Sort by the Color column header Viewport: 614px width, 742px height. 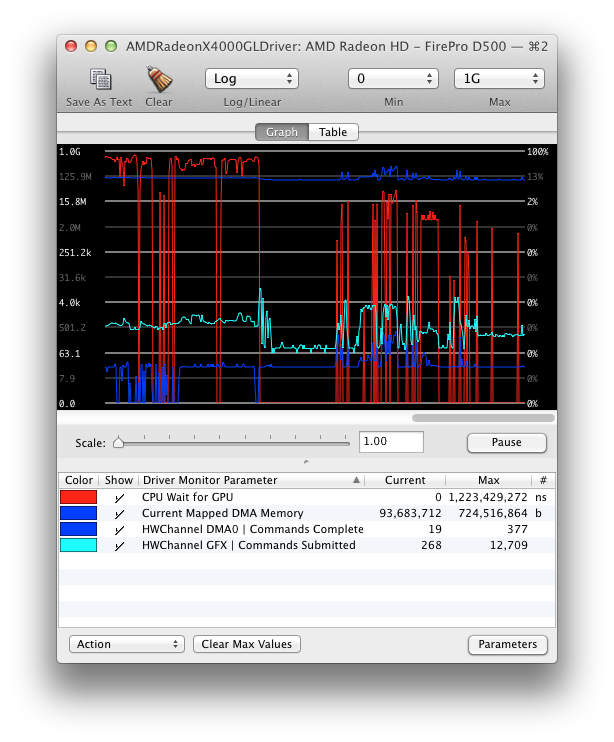(x=79, y=480)
